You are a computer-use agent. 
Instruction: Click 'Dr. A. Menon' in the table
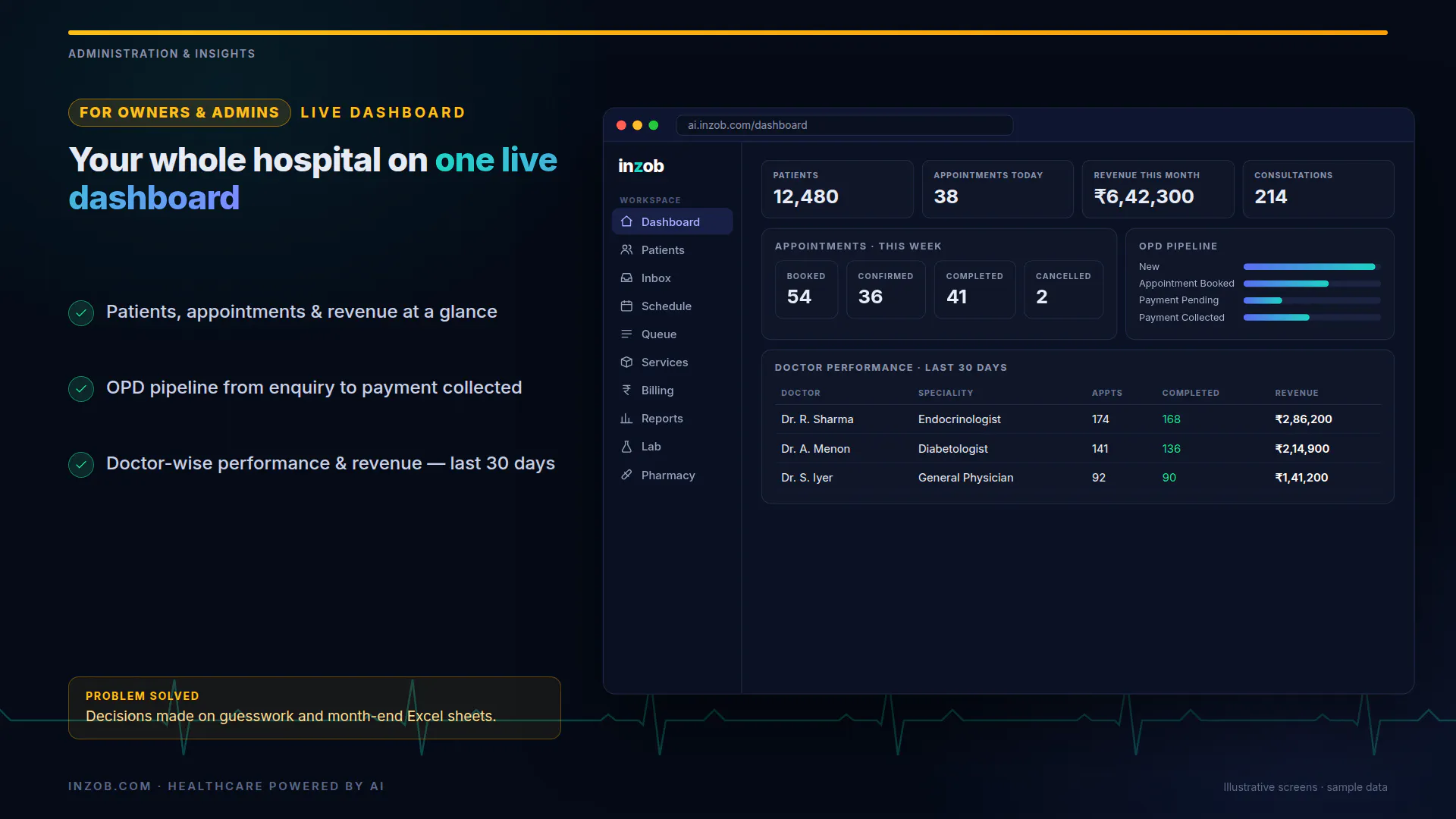tap(815, 449)
